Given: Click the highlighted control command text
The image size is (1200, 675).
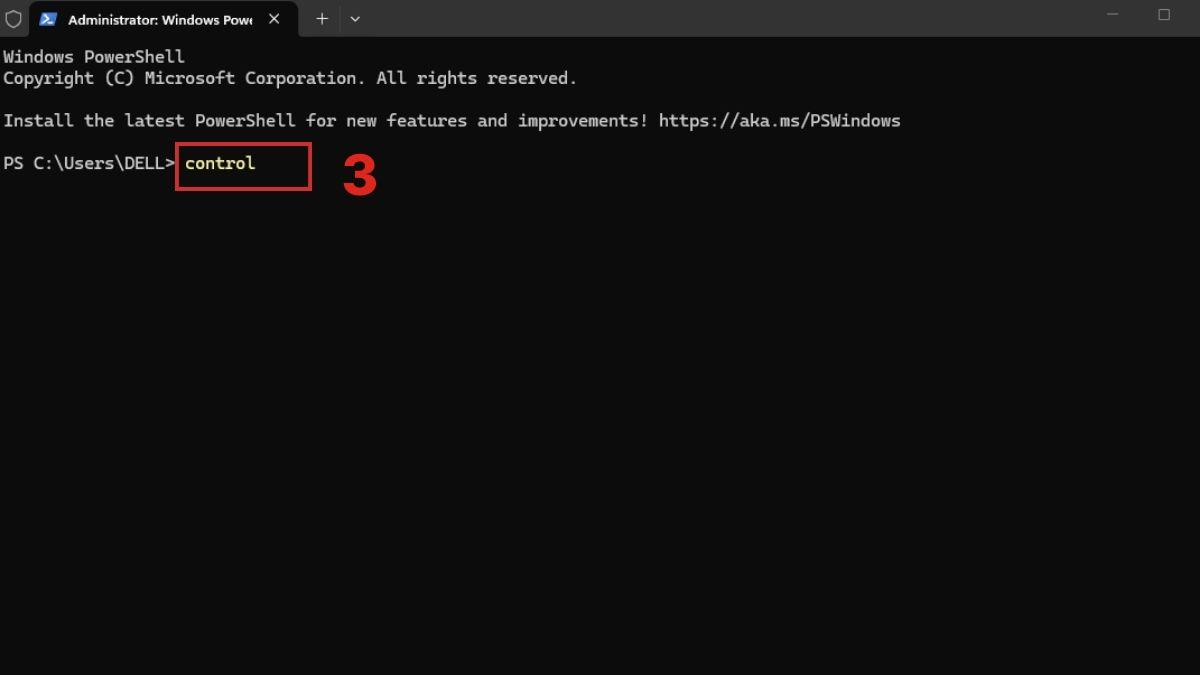Looking at the screenshot, I should point(218,163).
